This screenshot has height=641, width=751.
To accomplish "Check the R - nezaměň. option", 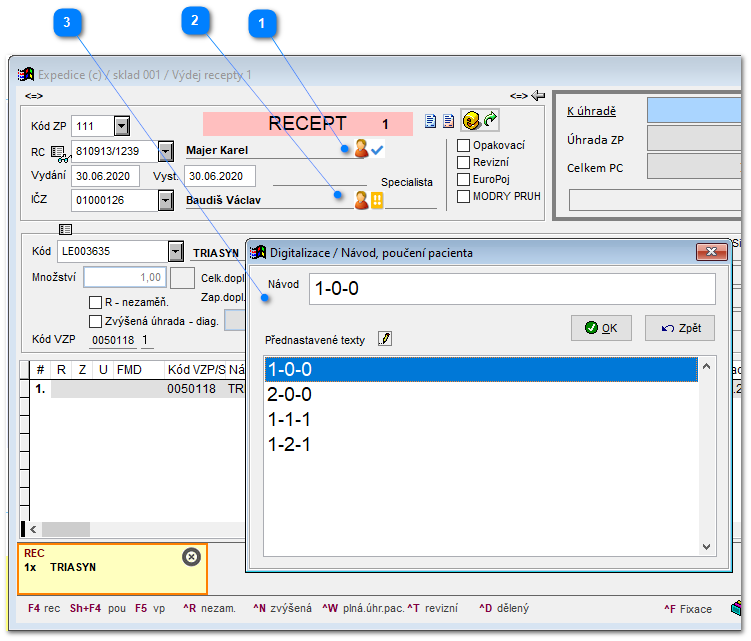I will pyautogui.click(x=96, y=302).
